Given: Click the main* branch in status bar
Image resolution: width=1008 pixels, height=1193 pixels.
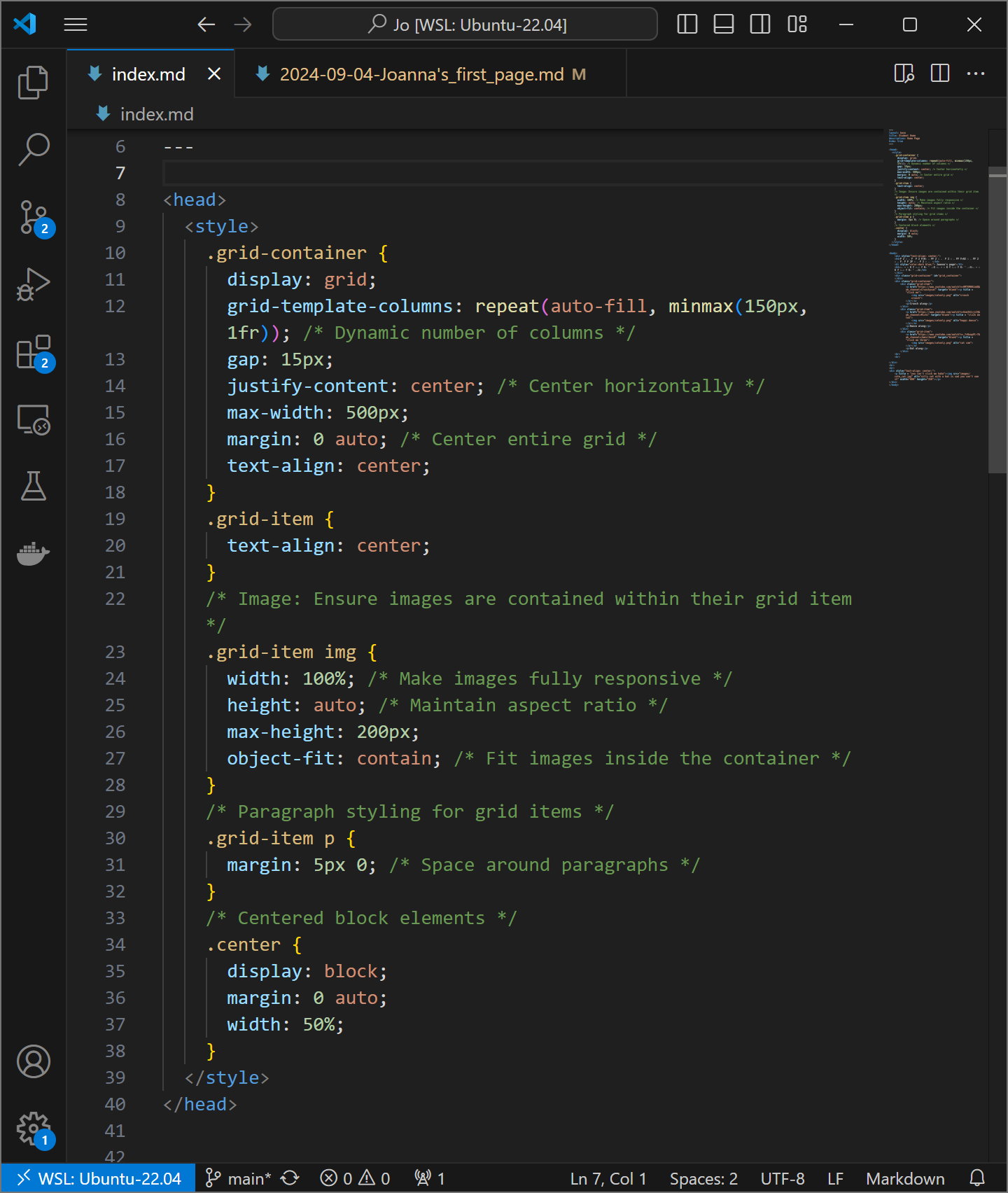Looking at the screenshot, I should coord(239,1178).
